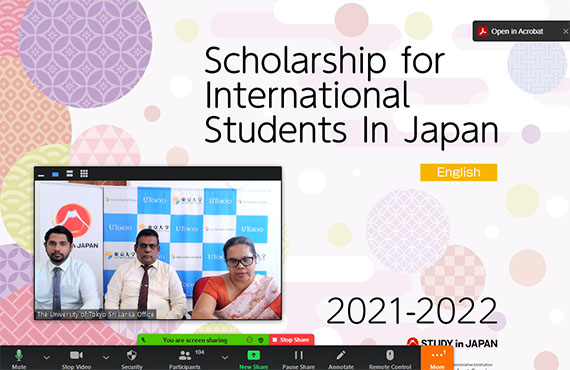
Task: Start a New Share
Action: pyautogui.click(x=253, y=358)
